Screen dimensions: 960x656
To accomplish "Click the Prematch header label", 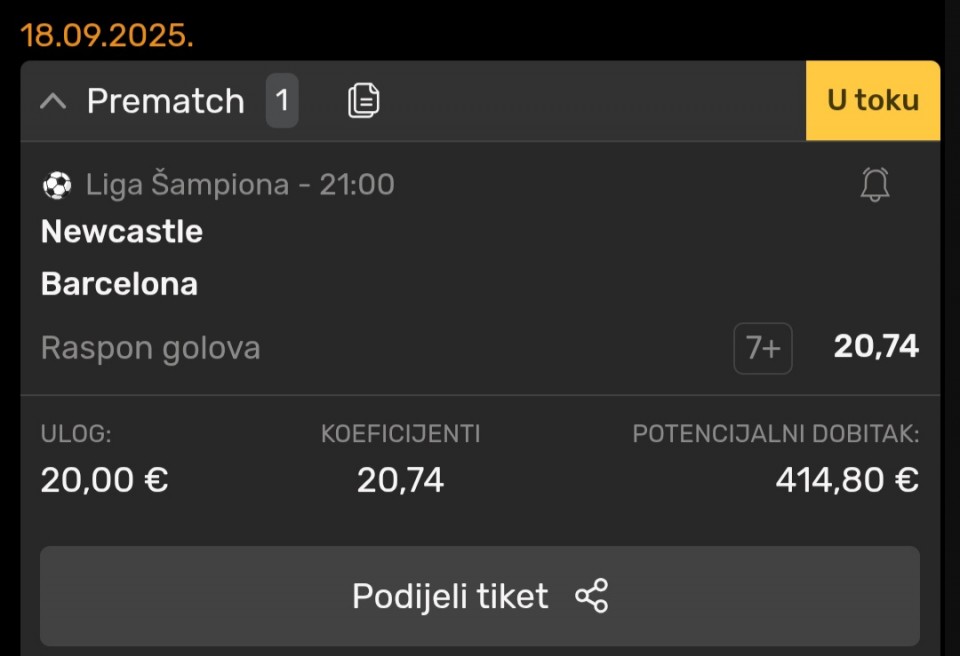I will click(165, 101).
